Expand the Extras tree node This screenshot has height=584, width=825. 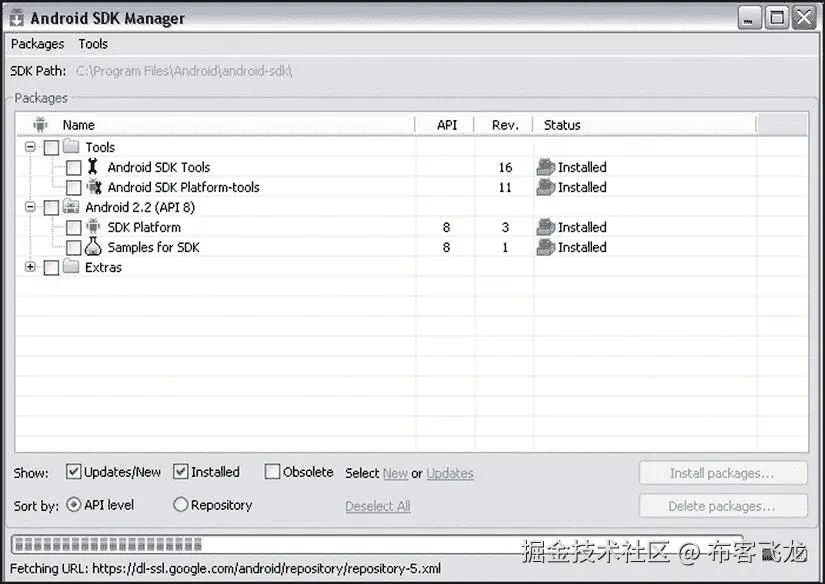click(31, 267)
